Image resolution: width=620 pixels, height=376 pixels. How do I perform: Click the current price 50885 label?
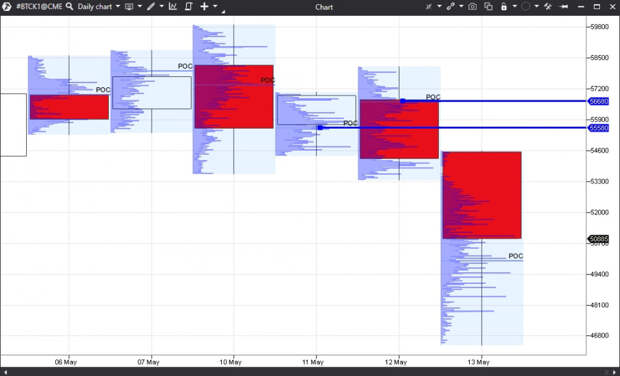[598, 239]
